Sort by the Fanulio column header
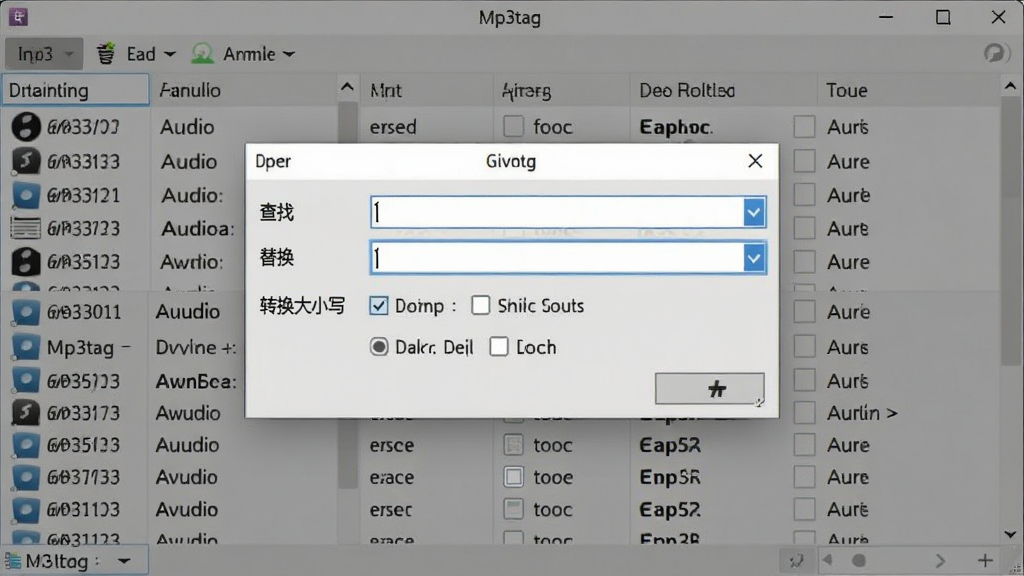Viewport: 1024px width, 576px height. pyautogui.click(x=190, y=90)
